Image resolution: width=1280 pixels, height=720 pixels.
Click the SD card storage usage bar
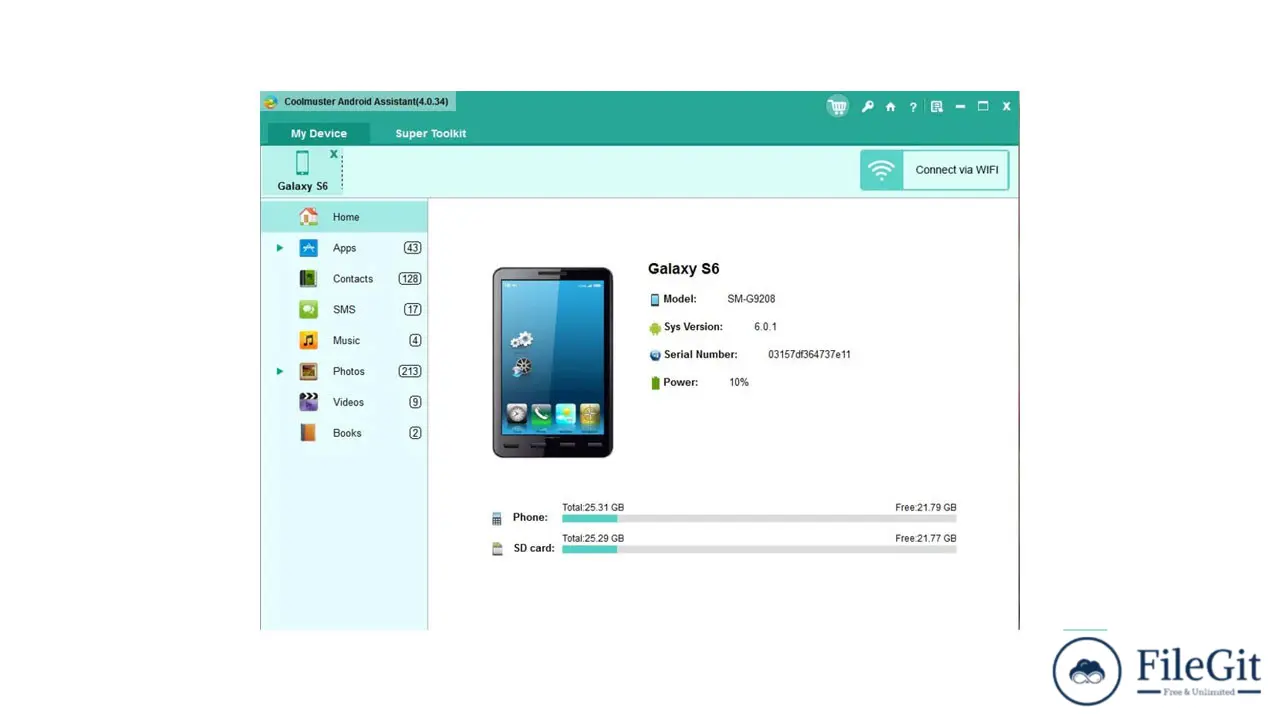[x=759, y=549]
